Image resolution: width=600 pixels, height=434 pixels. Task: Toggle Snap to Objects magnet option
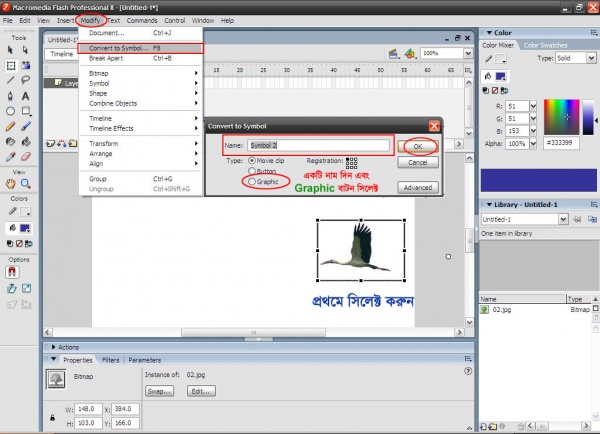click(12, 272)
